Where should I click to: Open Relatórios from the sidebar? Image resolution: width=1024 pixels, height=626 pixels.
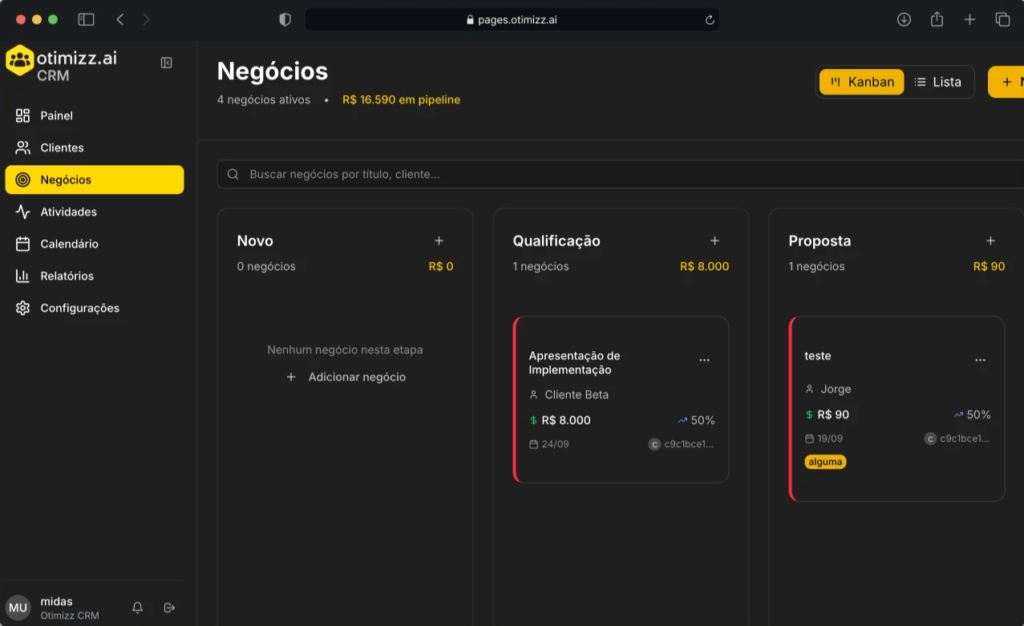tap(67, 276)
